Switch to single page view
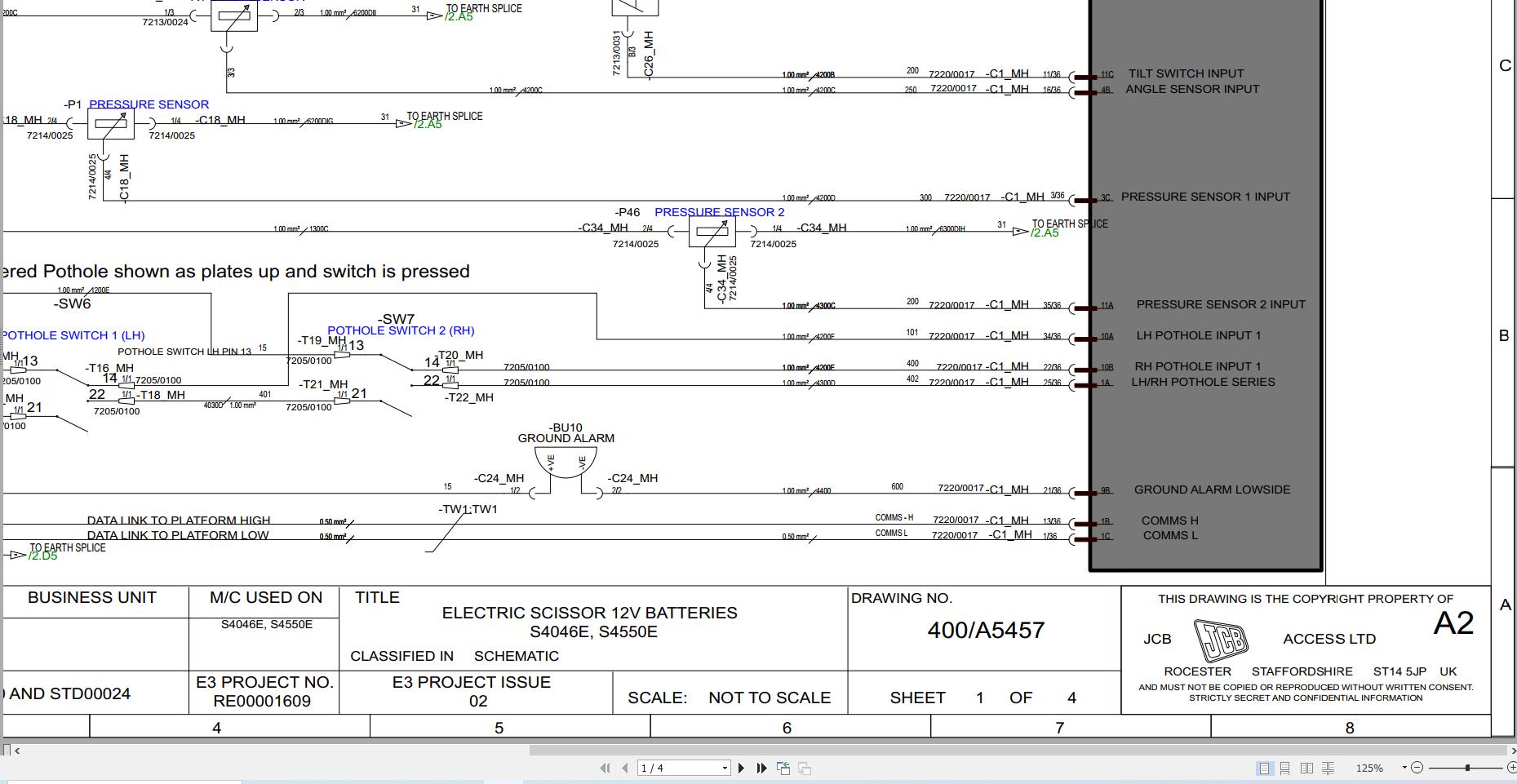 pyautogui.click(x=1264, y=768)
